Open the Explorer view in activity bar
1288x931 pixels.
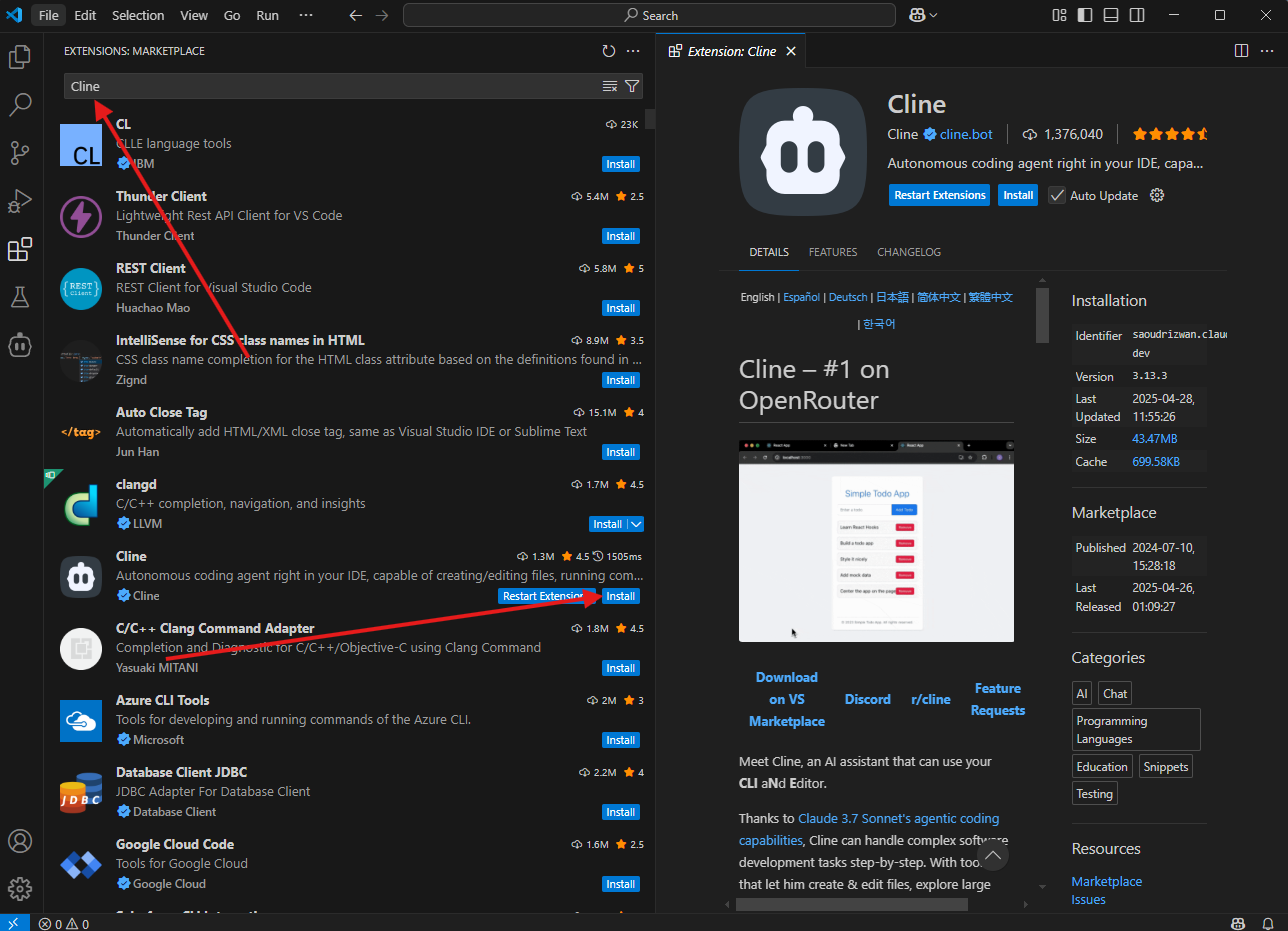tap(20, 57)
